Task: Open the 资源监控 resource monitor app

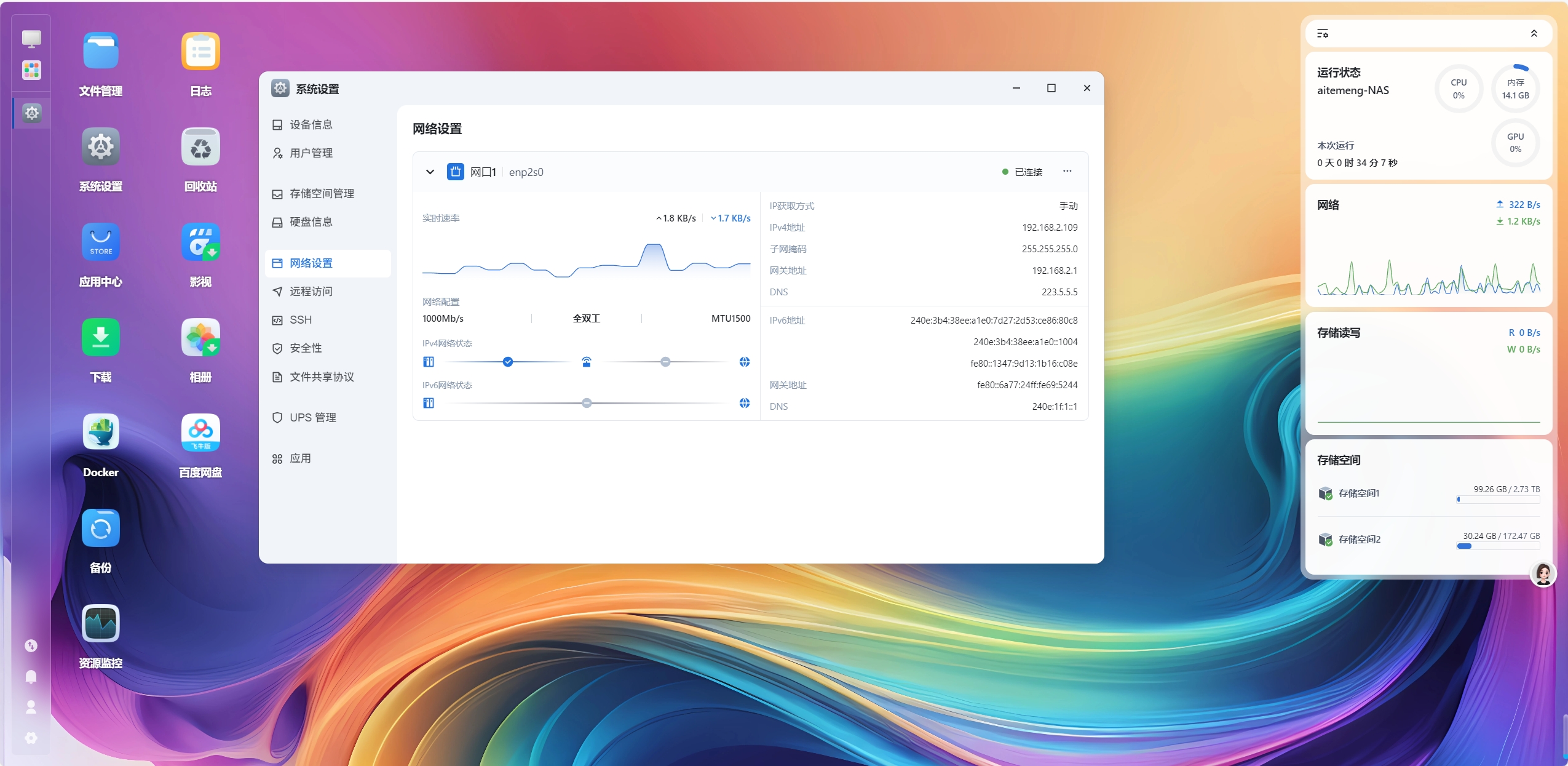Action: click(101, 624)
